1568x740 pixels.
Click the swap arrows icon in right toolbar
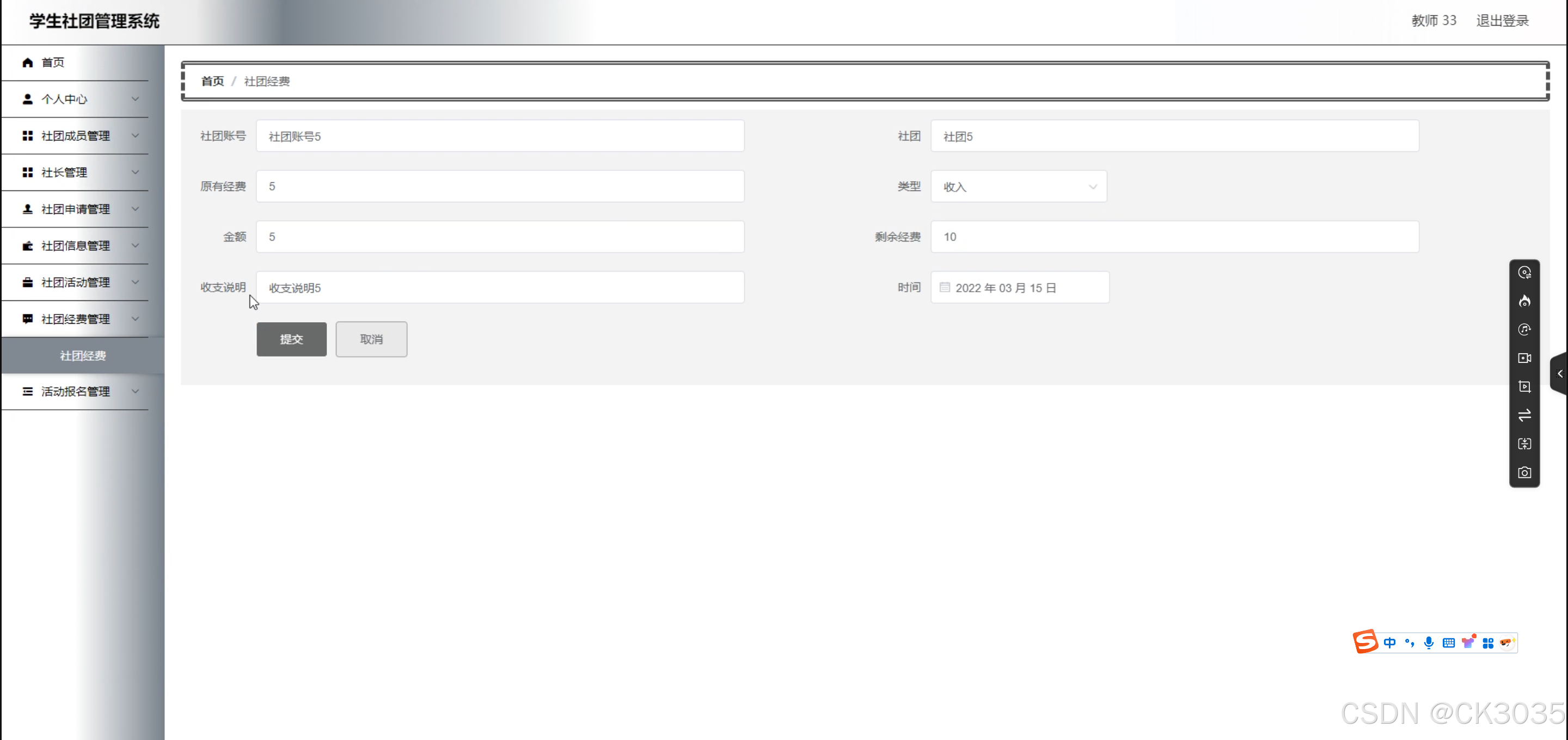(x=1524, y=415)
